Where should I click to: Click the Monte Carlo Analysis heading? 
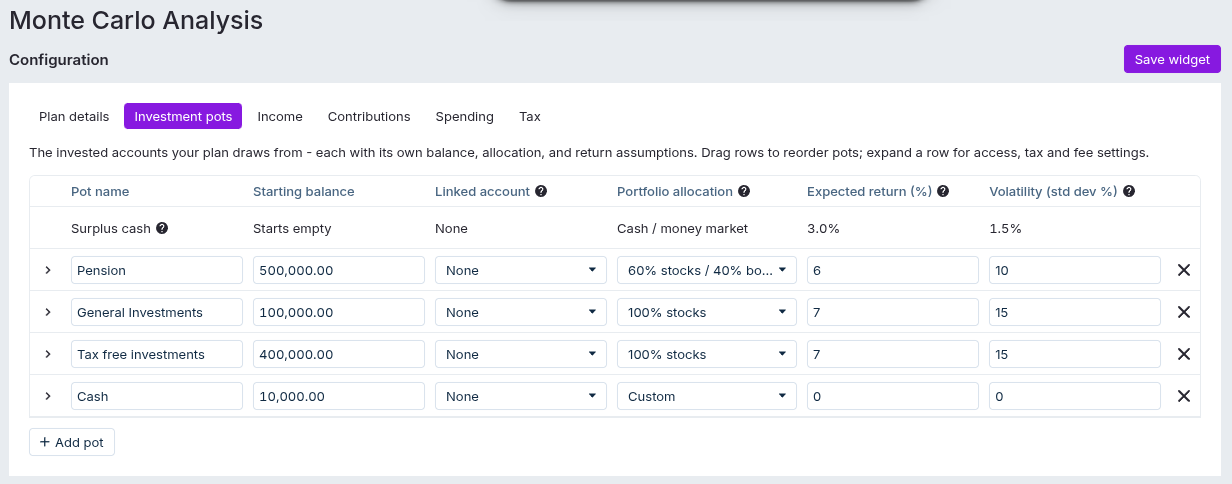pos(136,19)
